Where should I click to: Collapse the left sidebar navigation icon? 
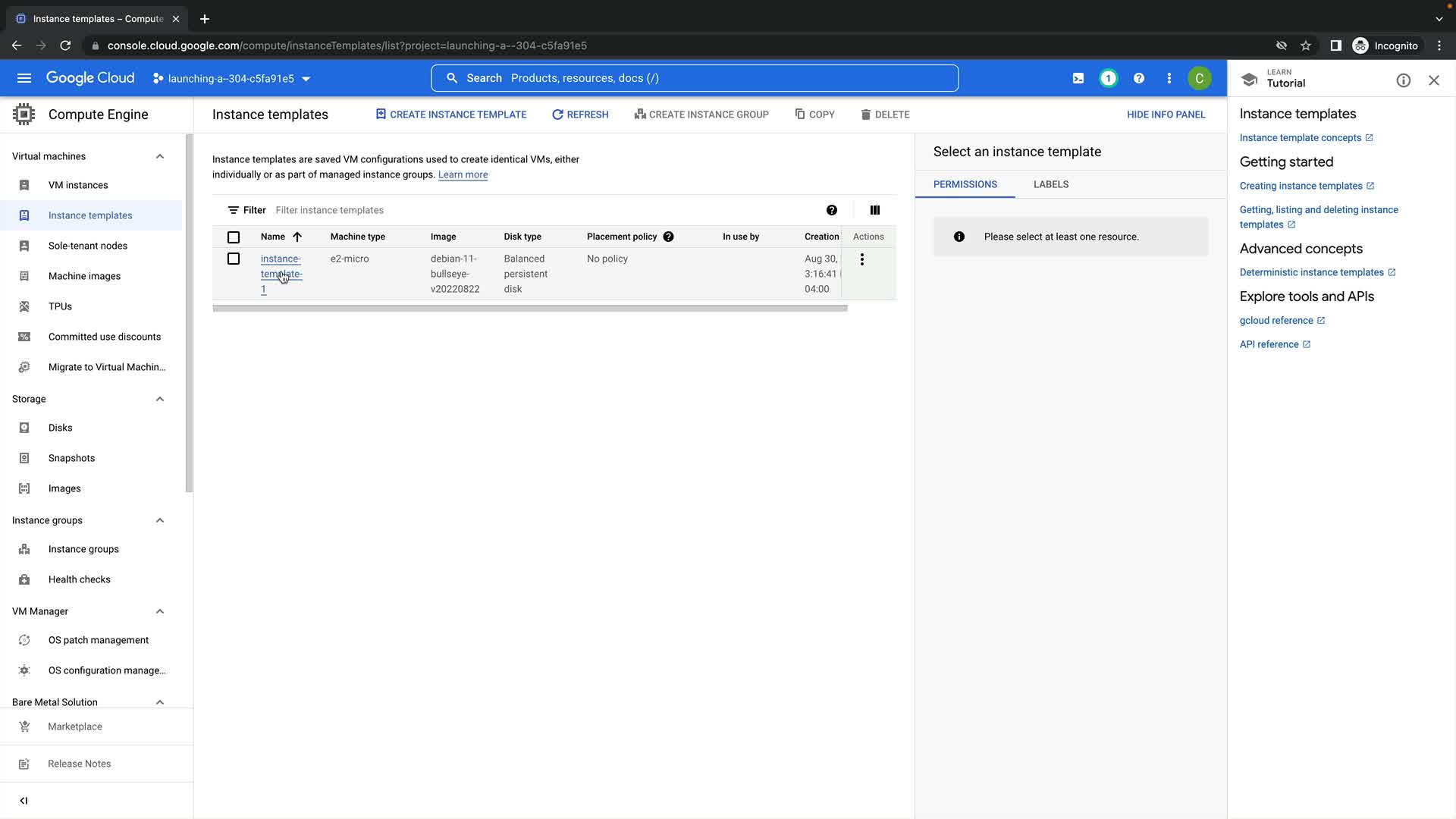pos(24,800)
